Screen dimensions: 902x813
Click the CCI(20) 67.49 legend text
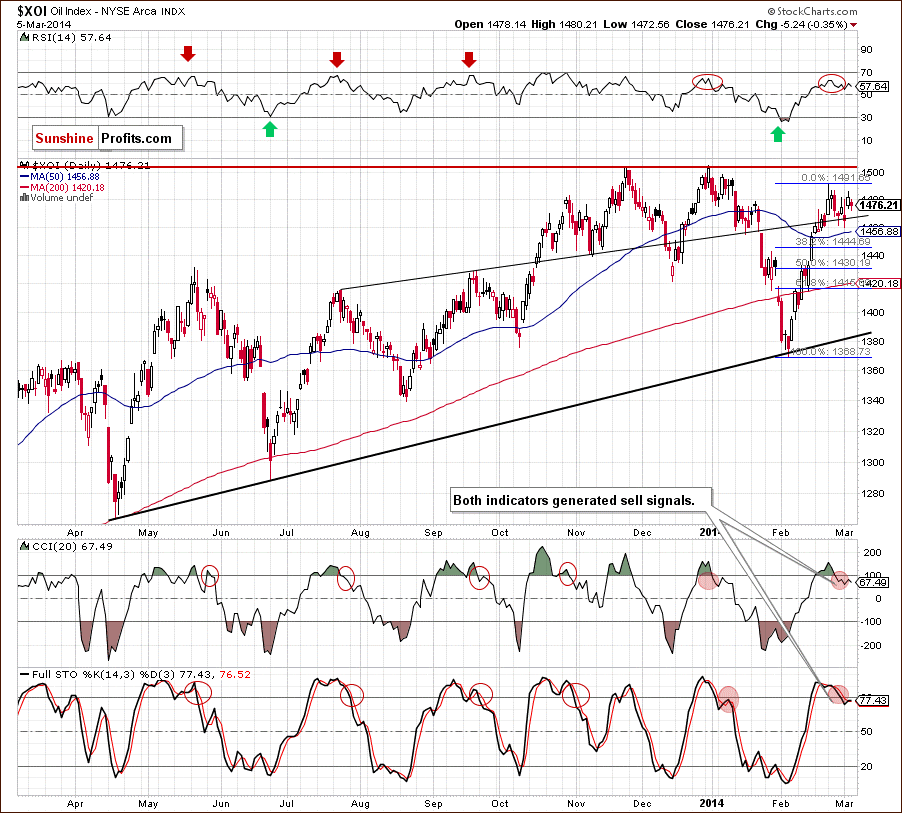(x=72, y=546)
